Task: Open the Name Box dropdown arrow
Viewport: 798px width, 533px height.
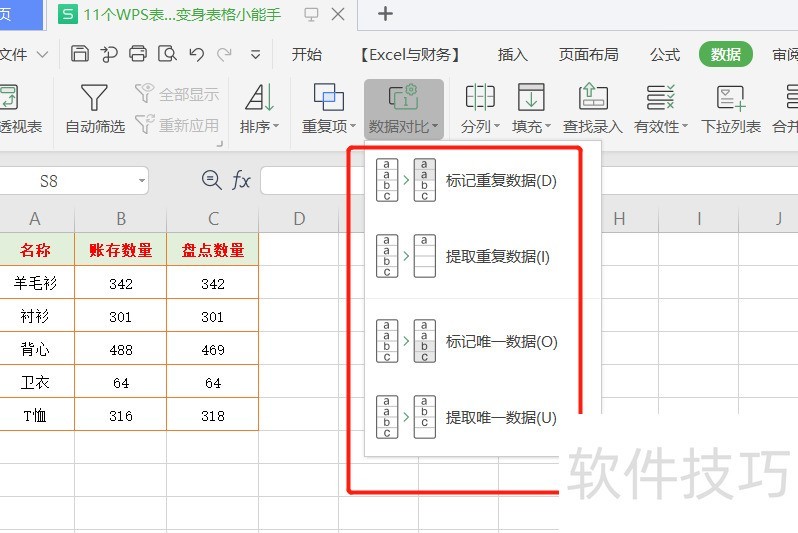Action: coord(142,181)
